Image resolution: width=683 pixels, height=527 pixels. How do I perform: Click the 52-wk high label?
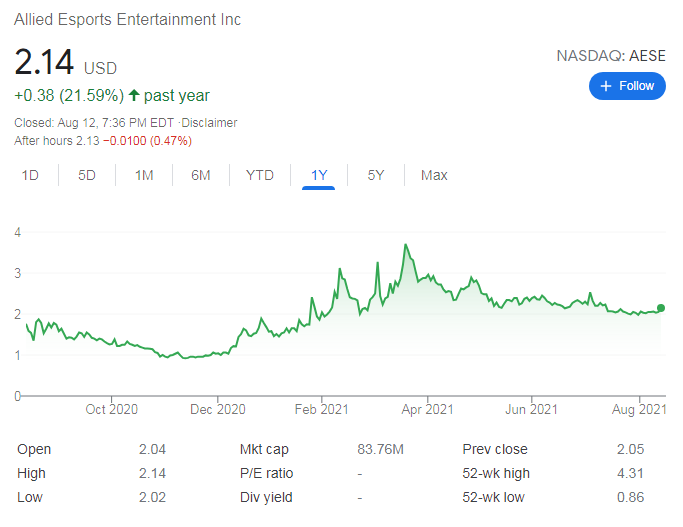496,473
